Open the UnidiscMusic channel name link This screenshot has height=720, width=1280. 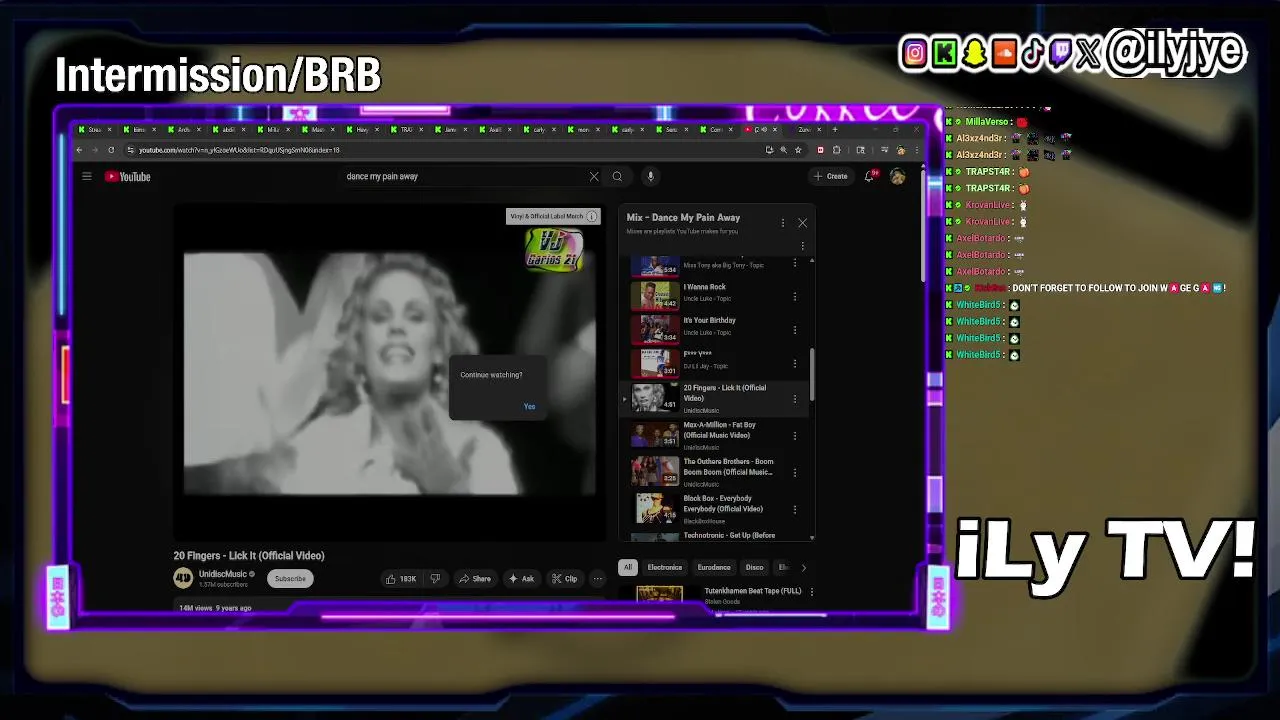click(223, 574)
